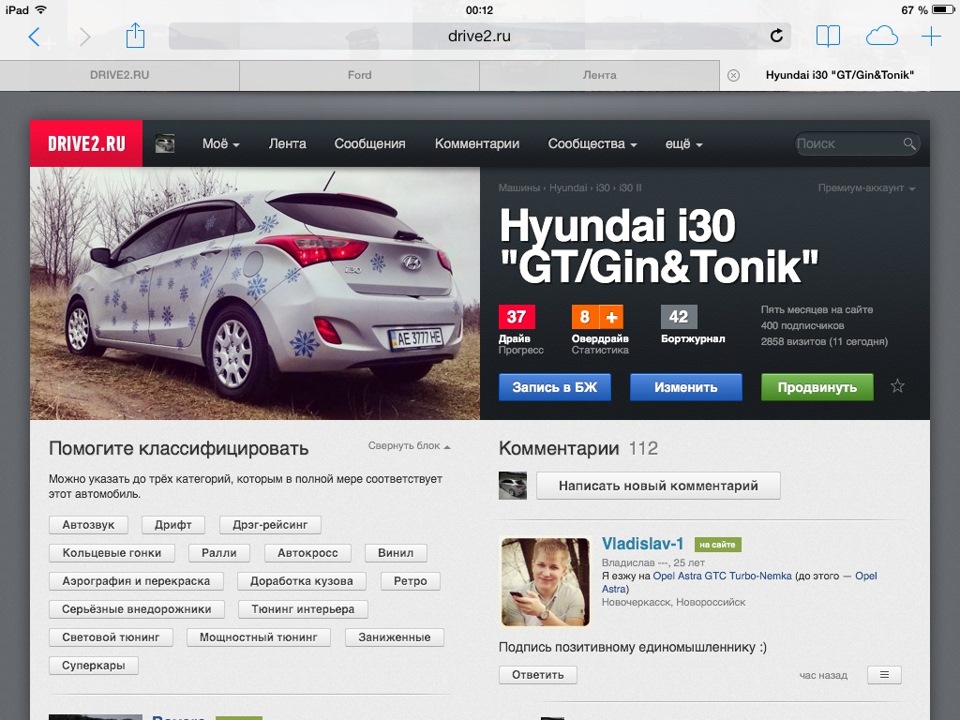Switch to the Лента browser tab
Viewport: 960px width, 720px height.
tap(599, 75)
